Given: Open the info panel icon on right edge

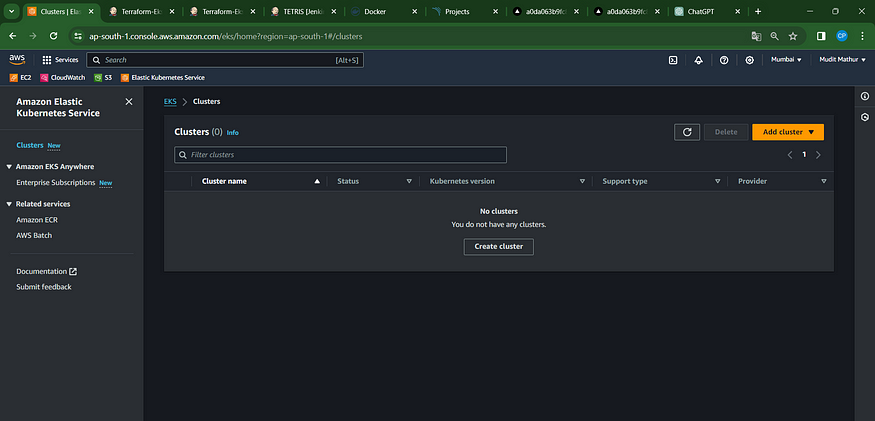Looking at the screenshot, I should tap(864, 97).
